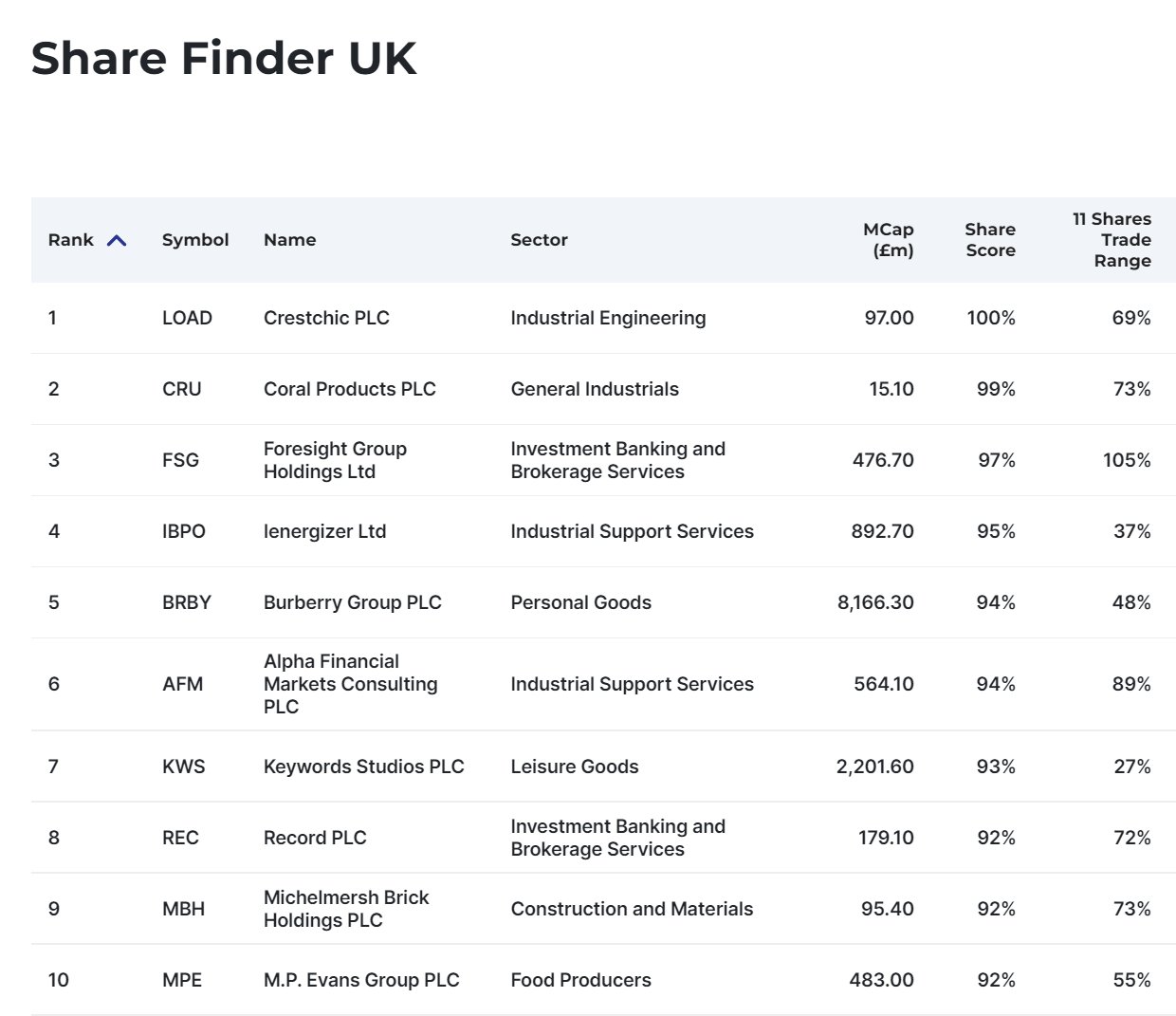Open Michelmersh Brick Holdings PLC cell
The width and height of the screenshot is (1176, 1016).
coord(346,909)
